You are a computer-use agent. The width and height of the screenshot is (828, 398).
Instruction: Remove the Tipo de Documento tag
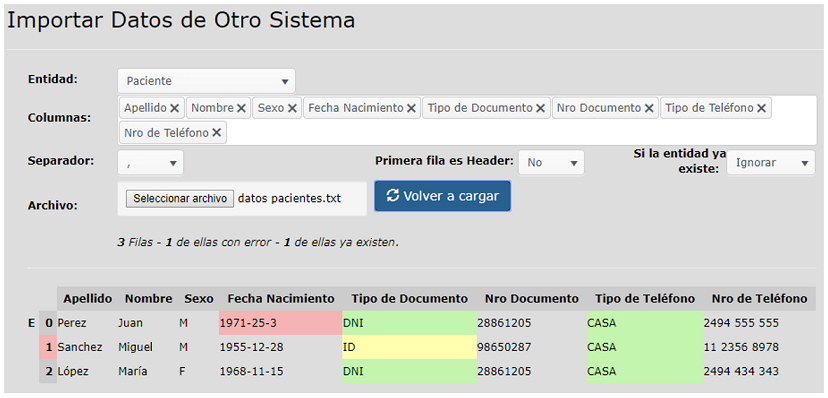point(541,108)
